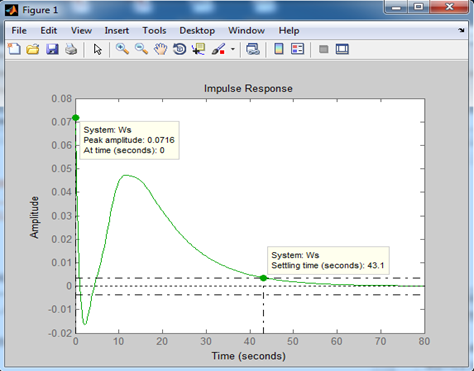Toggle the Insert Legend button
Screen dimensions: 474x371
(x=298, y=49)
